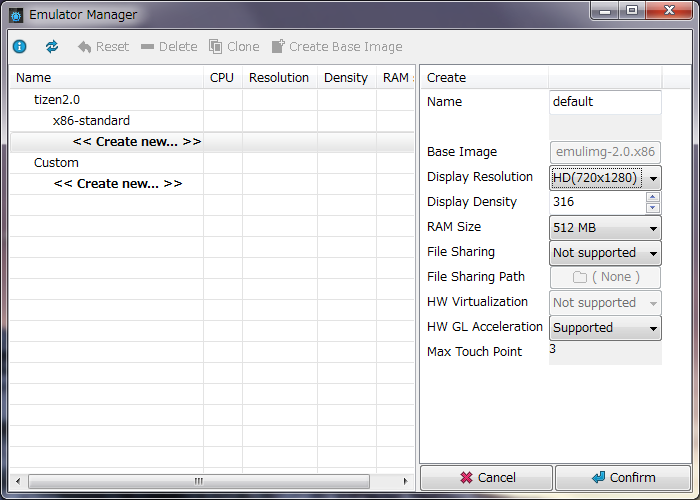Close the Emulator Manager window

click(x=669, y=11)
